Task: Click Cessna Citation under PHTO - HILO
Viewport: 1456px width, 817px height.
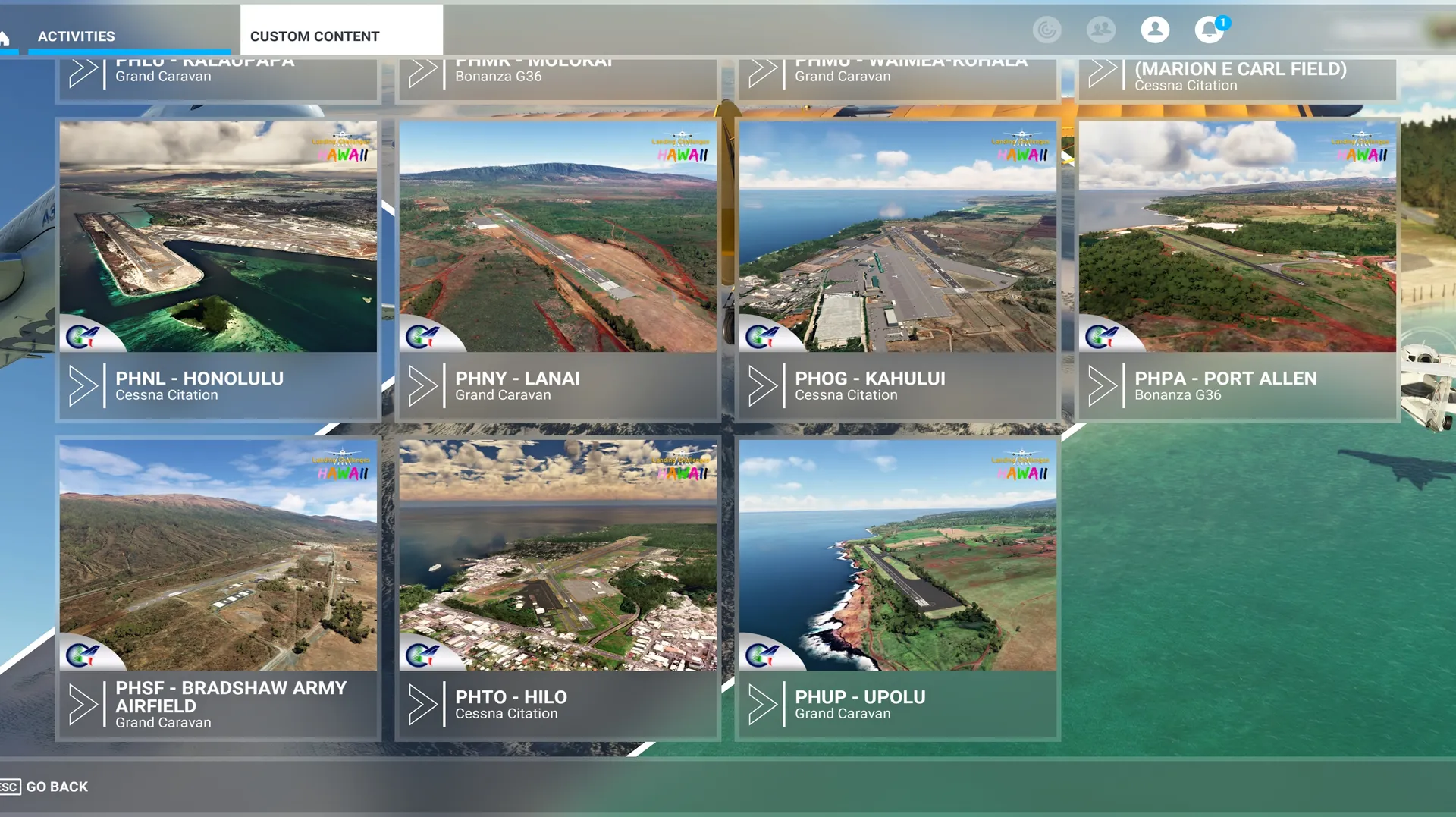Action: (506, 714)
